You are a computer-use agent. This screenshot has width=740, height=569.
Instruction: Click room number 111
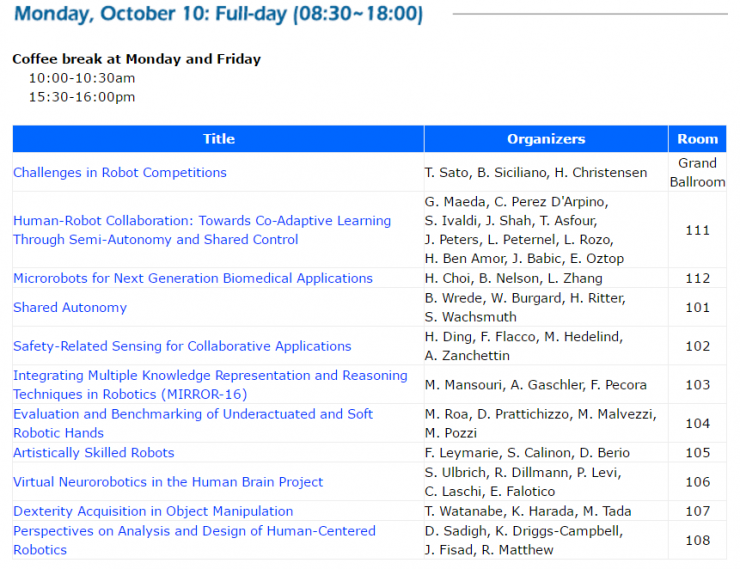[x=698, y=230]
